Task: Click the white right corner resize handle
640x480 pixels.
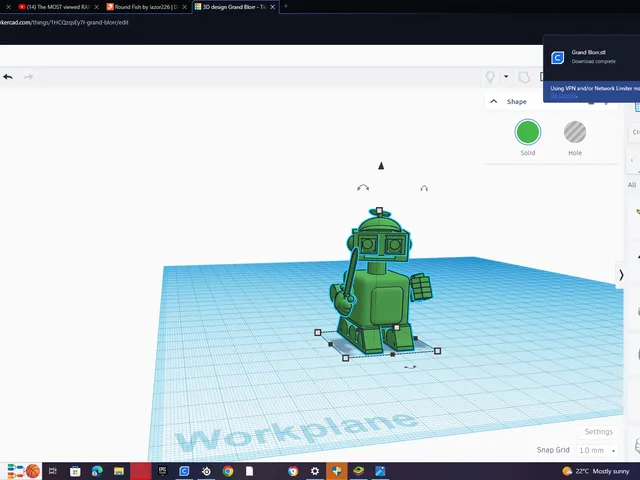Action: click(x=438, y=351)
